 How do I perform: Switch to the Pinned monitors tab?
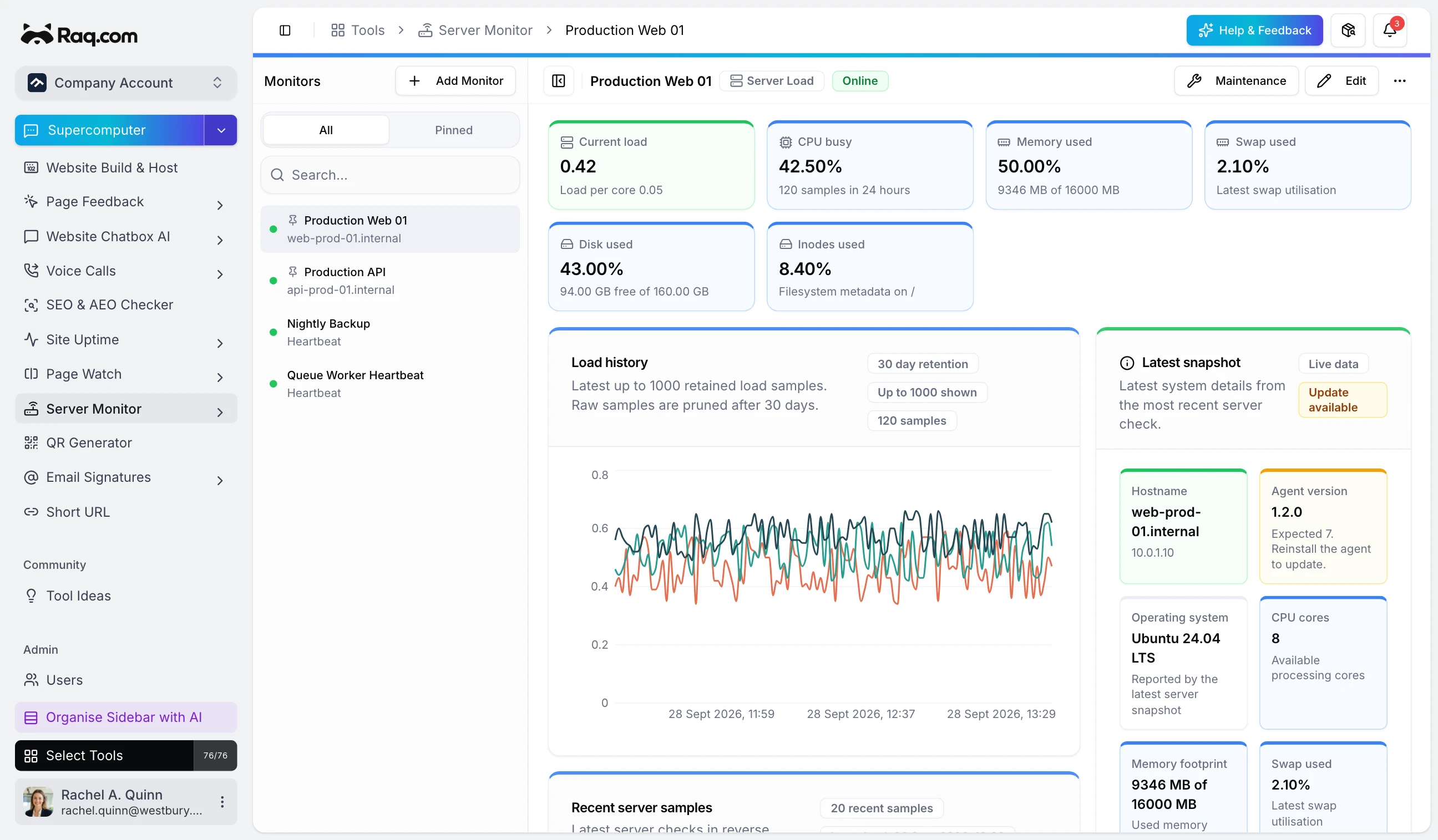pyautogui.click(x=454, y=130)
